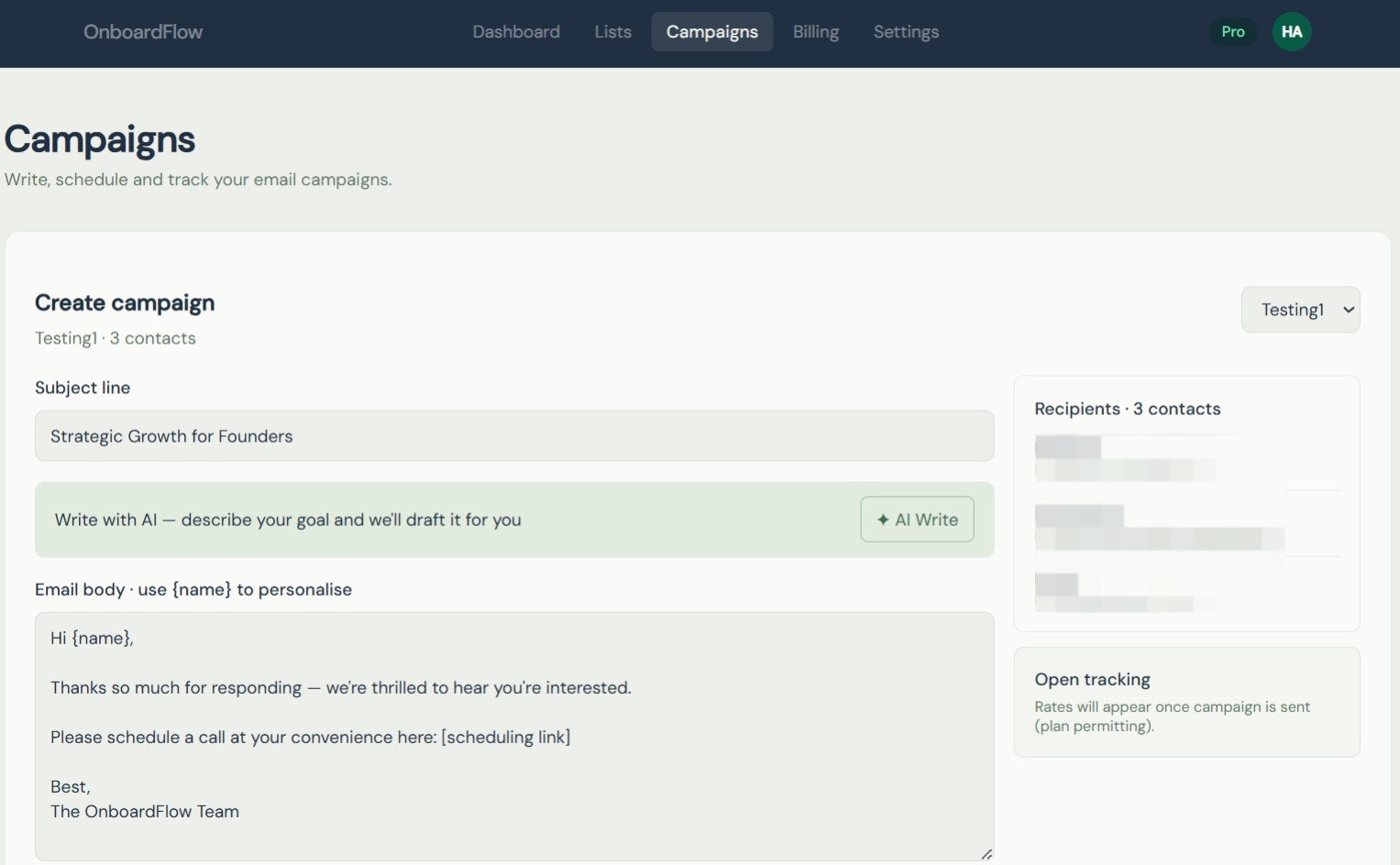Click the 'Subject line' label
The height and width of the screenshot is (865, 1400).
[83, 388]
